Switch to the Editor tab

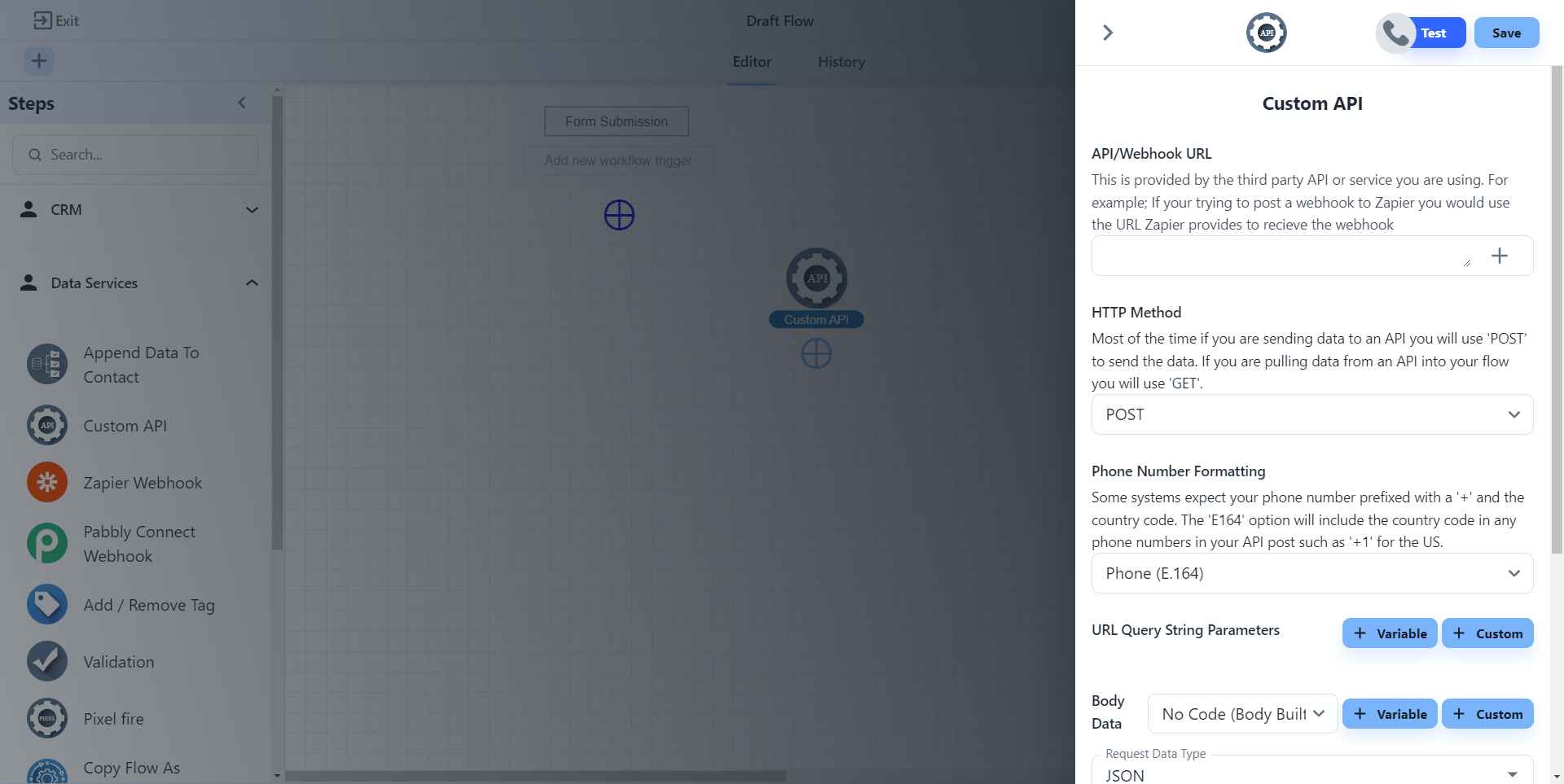click(751, 62)
